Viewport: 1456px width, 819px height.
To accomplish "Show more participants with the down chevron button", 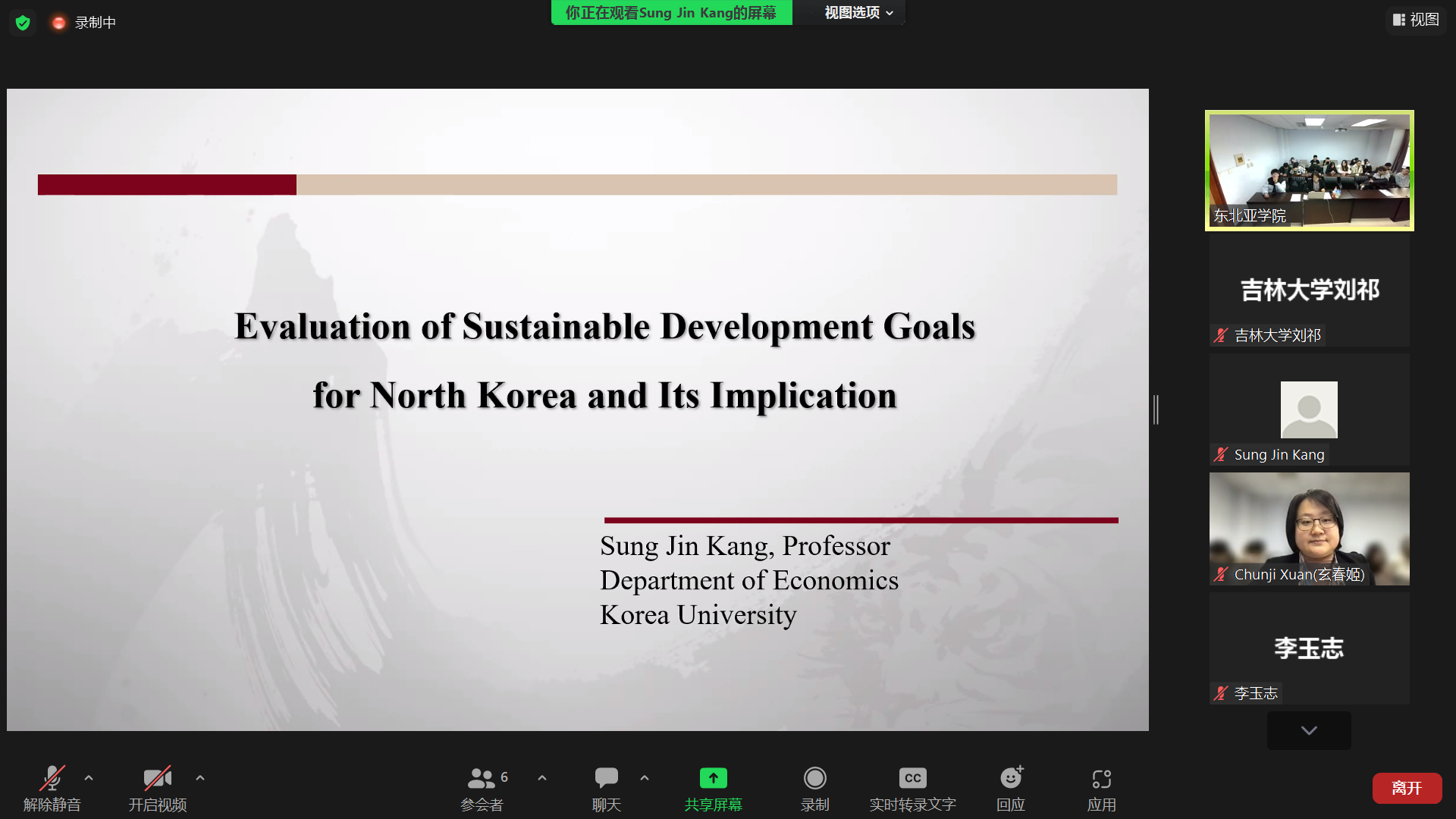I will (1309, 730).
